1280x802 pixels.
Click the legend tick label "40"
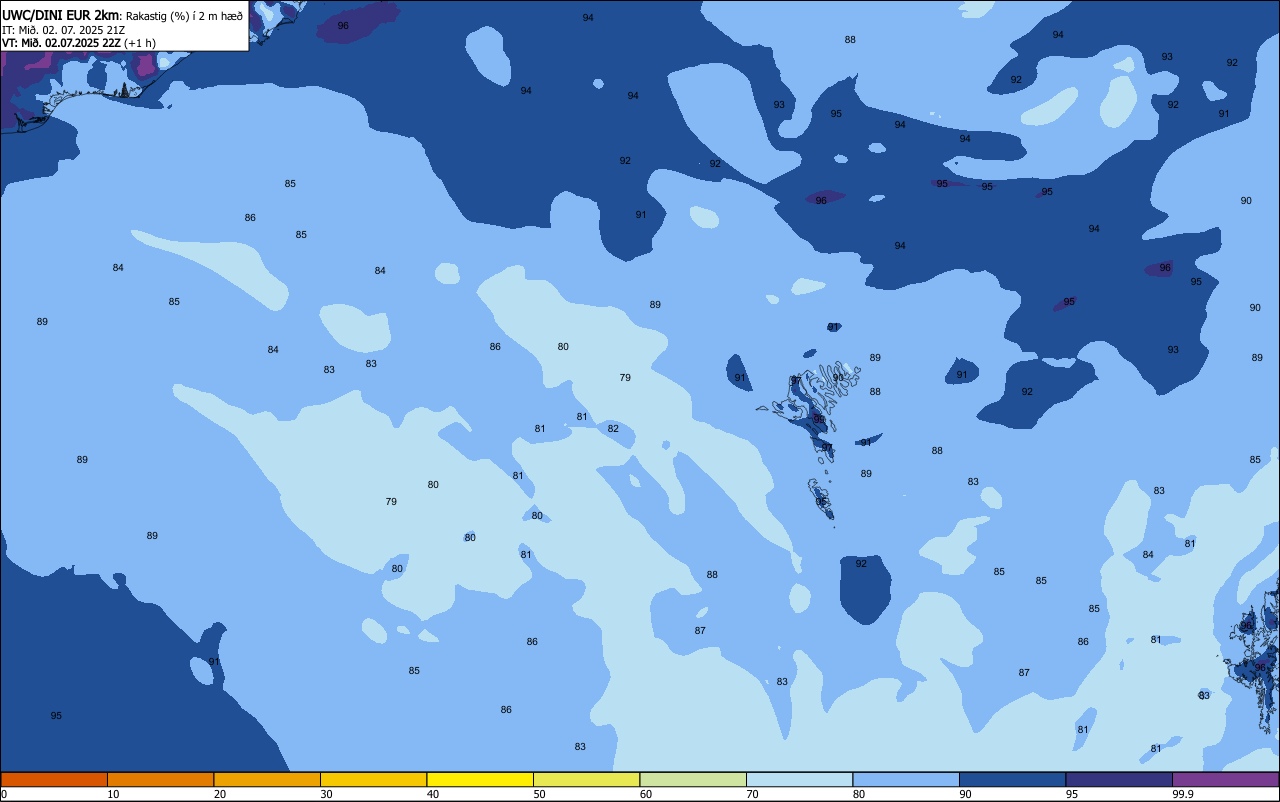433,794
